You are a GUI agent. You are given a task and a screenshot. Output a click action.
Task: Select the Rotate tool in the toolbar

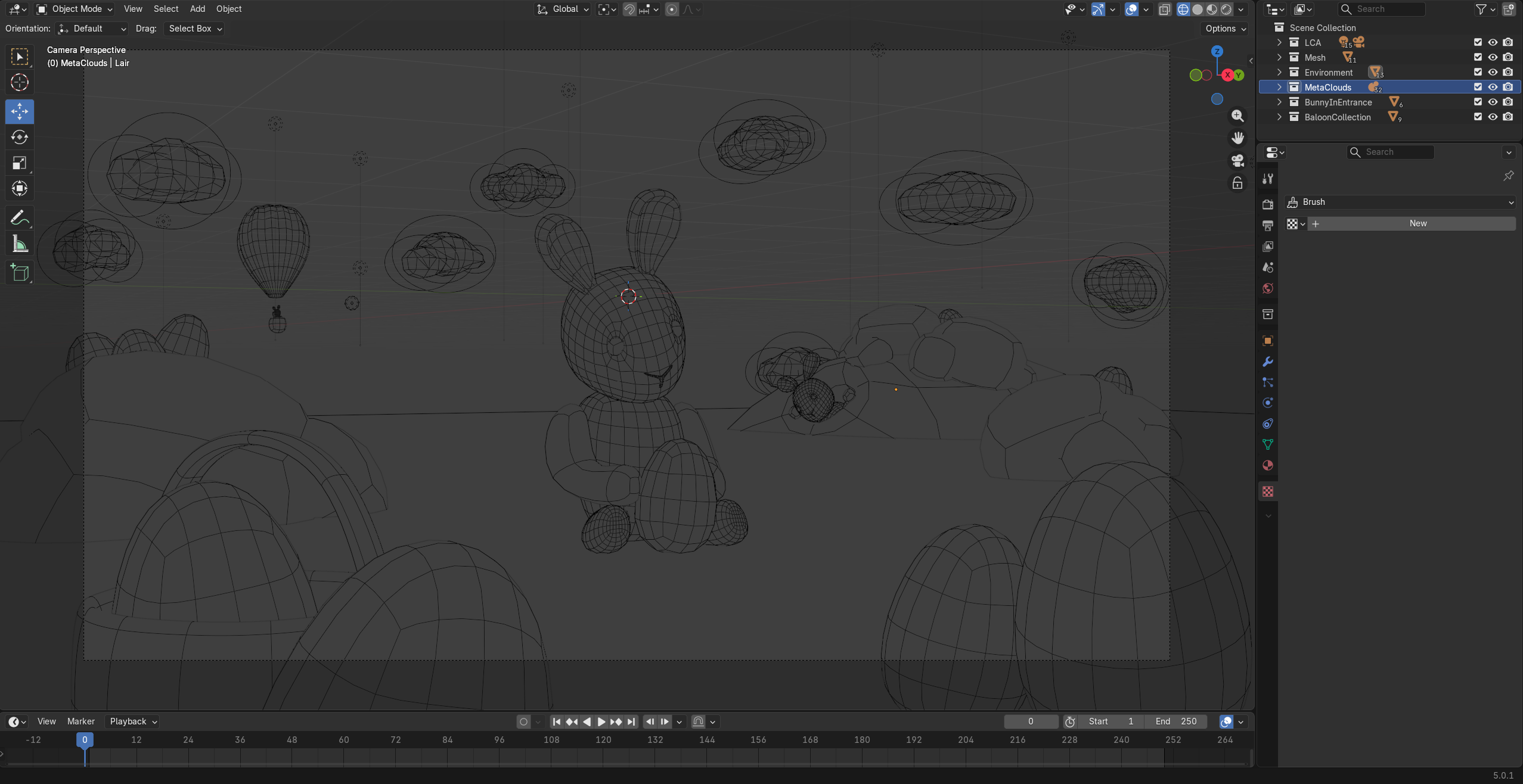[x=19, y=137]
